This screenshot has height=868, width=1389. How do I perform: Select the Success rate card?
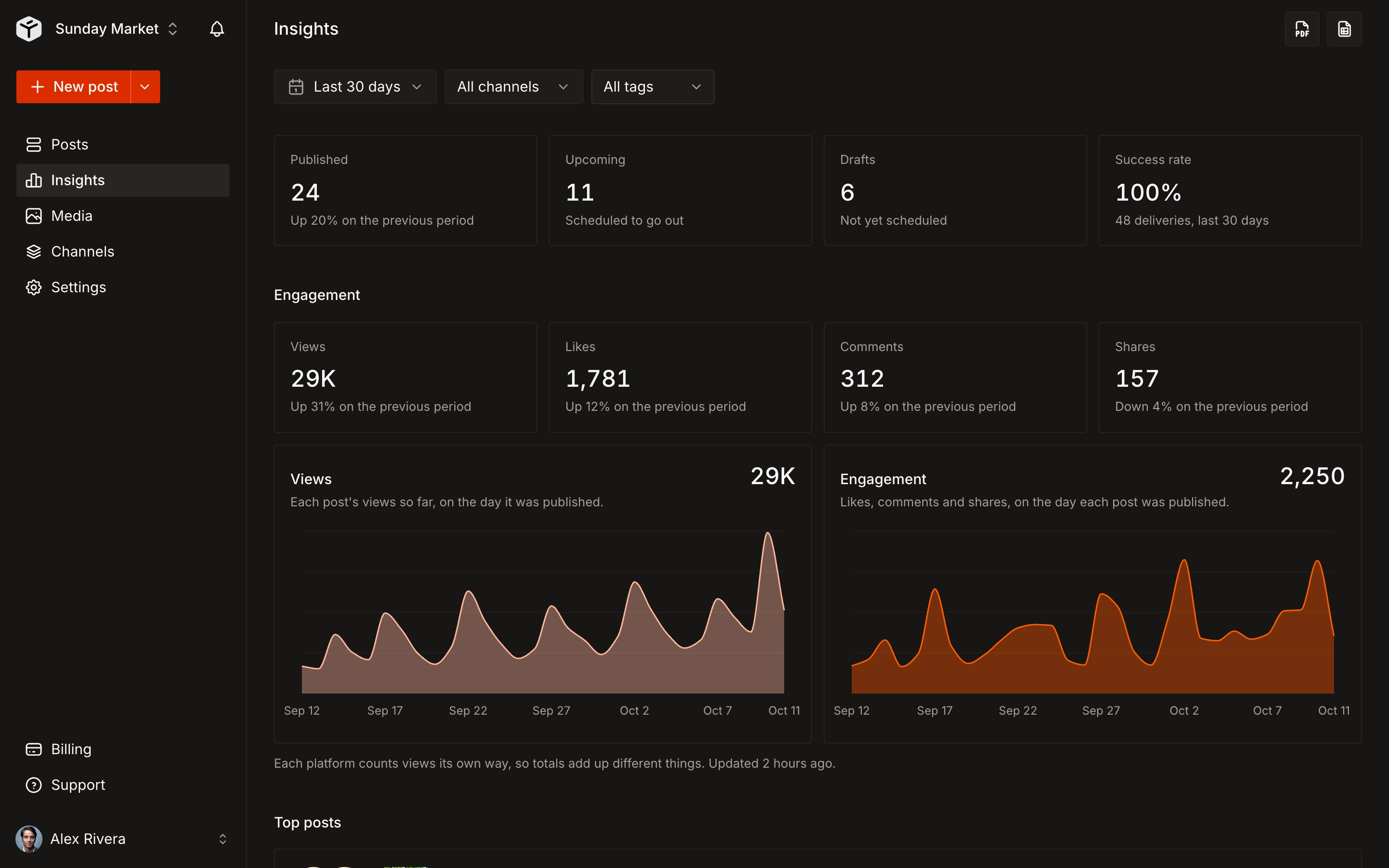point(1230,190)
